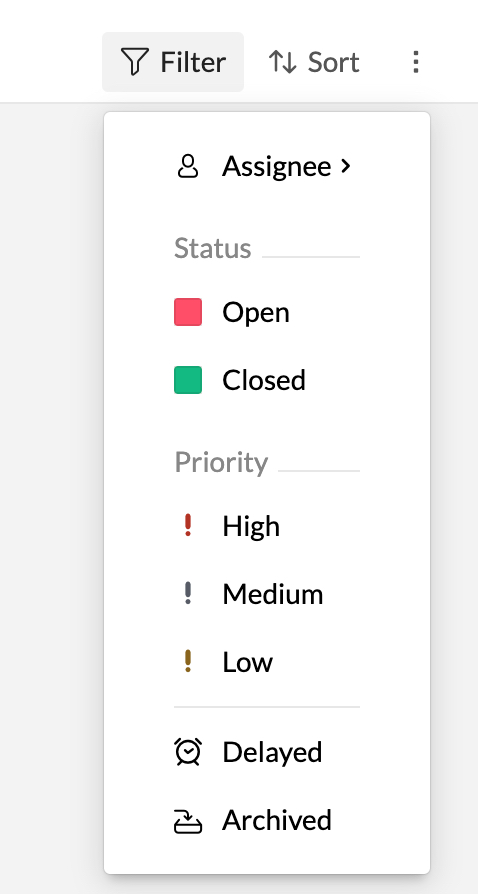Expand the Assignee submenu chevron
This screenshot has width=478, height=894.
(345, 166)
